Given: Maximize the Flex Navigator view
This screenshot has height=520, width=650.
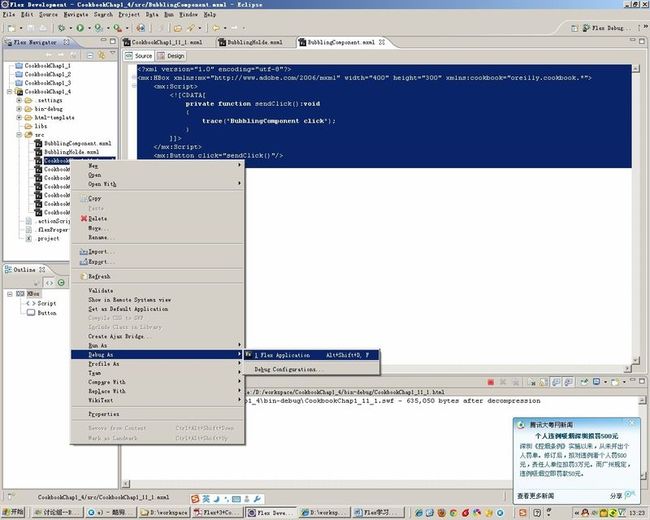Looking at the screenshot, I should 113,41.
